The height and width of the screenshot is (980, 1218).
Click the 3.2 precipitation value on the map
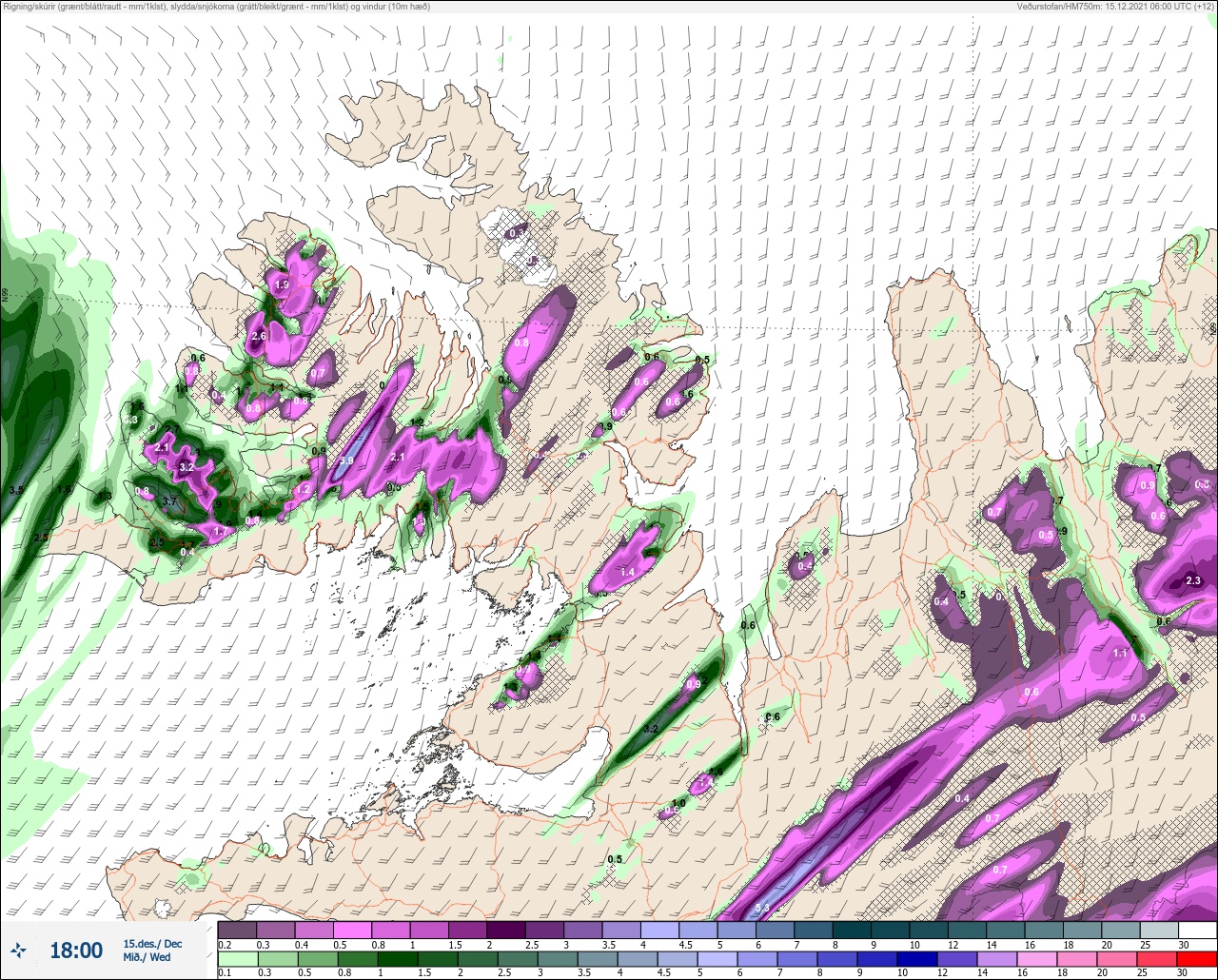point(187,467)
